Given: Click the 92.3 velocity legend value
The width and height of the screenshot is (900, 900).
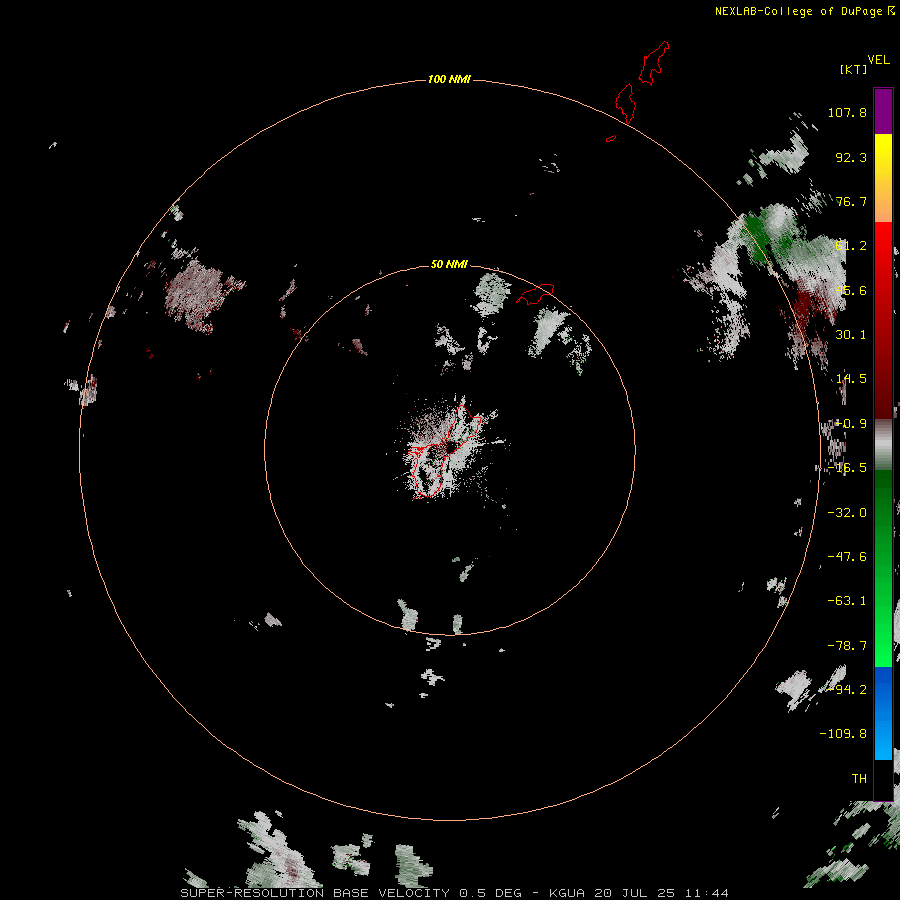Looking at the screenshot, I should (x=851, y=157).
